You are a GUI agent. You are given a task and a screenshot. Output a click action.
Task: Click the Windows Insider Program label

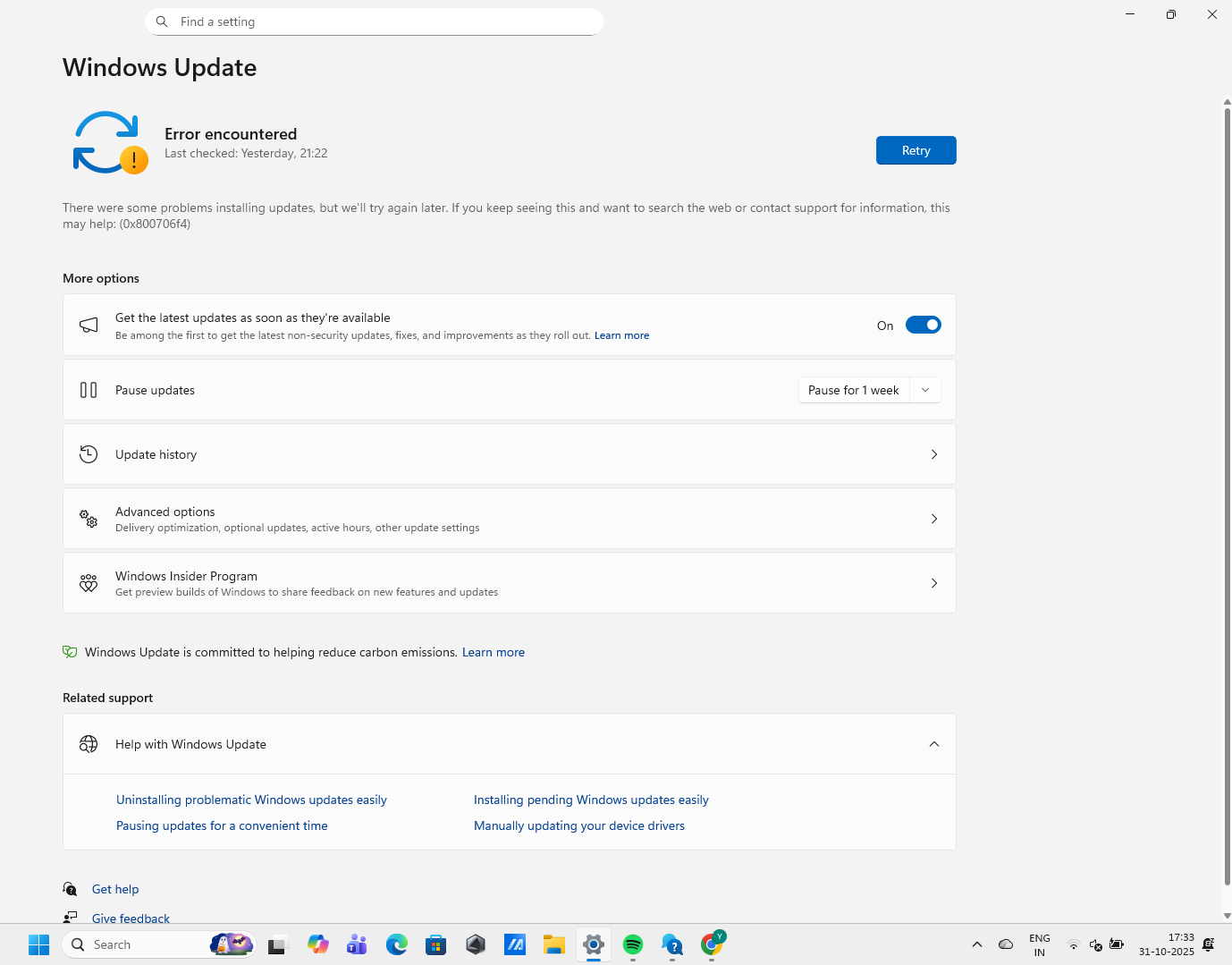pos(186,576)
